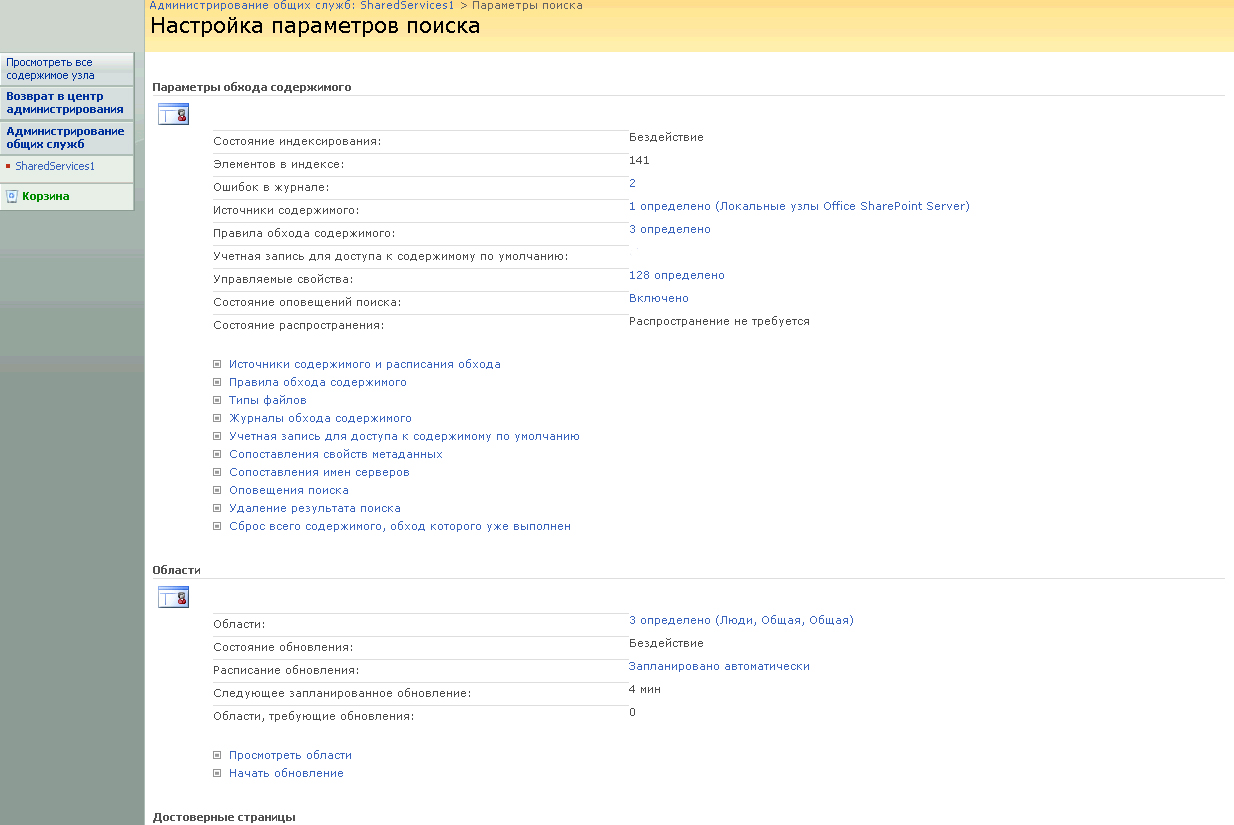Screen dimensions: 1234x825
Task: Go to Возврат в центр администрирования
Action: [x=65, y=103]
